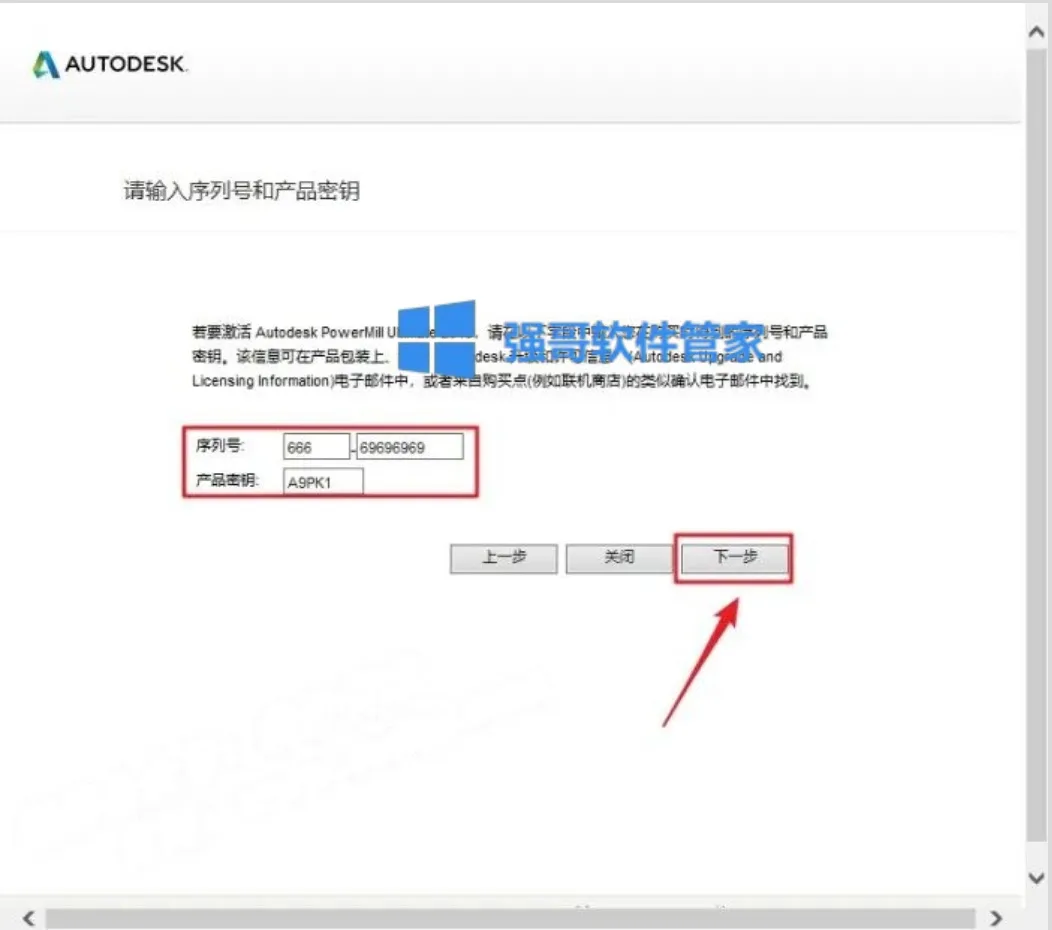The image size is (1052, 930).
Task: Focus the serial number field containing 69696969
Action: click(410, 447)
